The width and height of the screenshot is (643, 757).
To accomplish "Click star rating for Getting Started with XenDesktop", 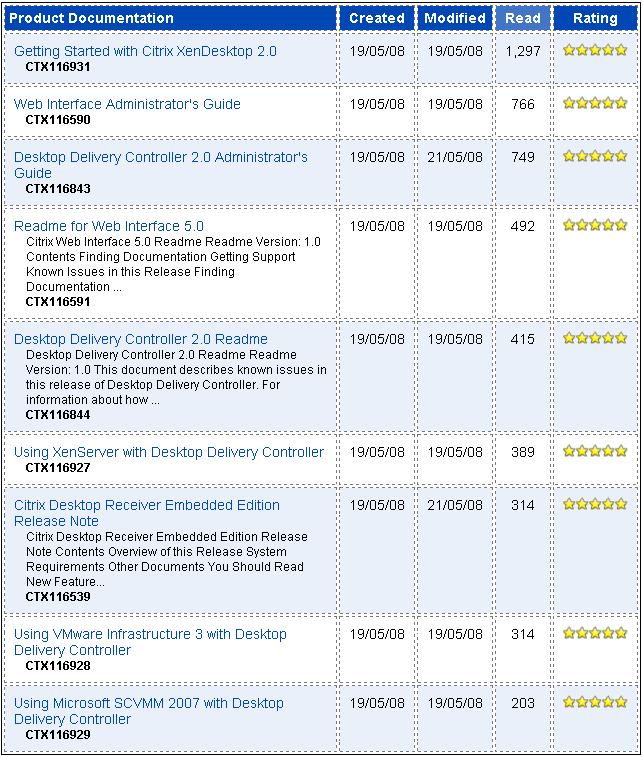I will click(595, 50).
